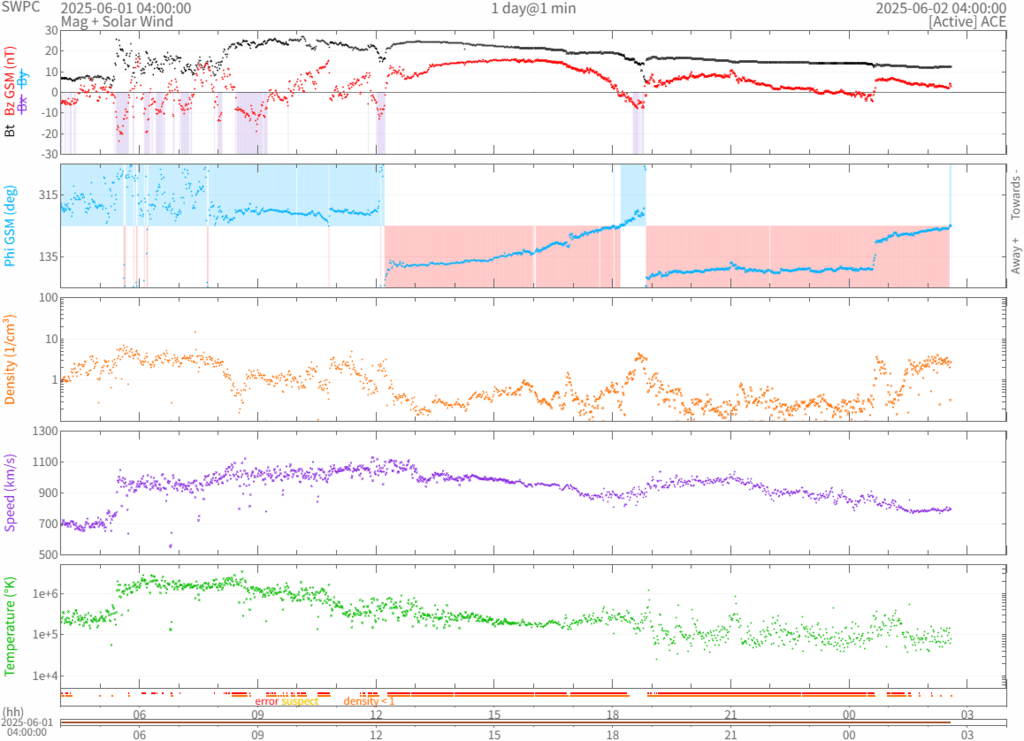The width and height of the screenshot is (1024, 741).
Task: Click the orange 'density < 1' flag legend
Action: click(369, 701)
